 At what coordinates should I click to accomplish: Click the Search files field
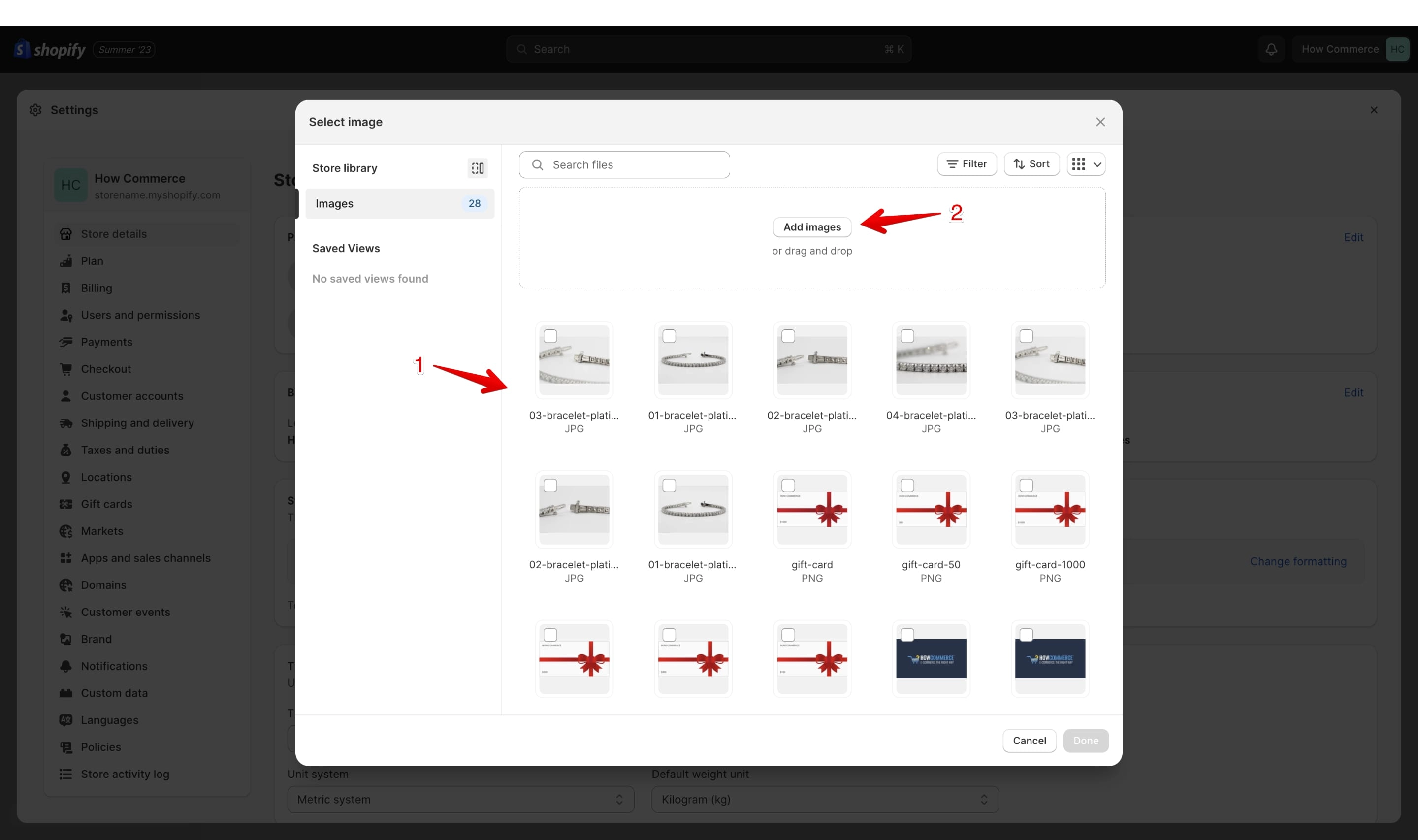[x=624, y=165]
